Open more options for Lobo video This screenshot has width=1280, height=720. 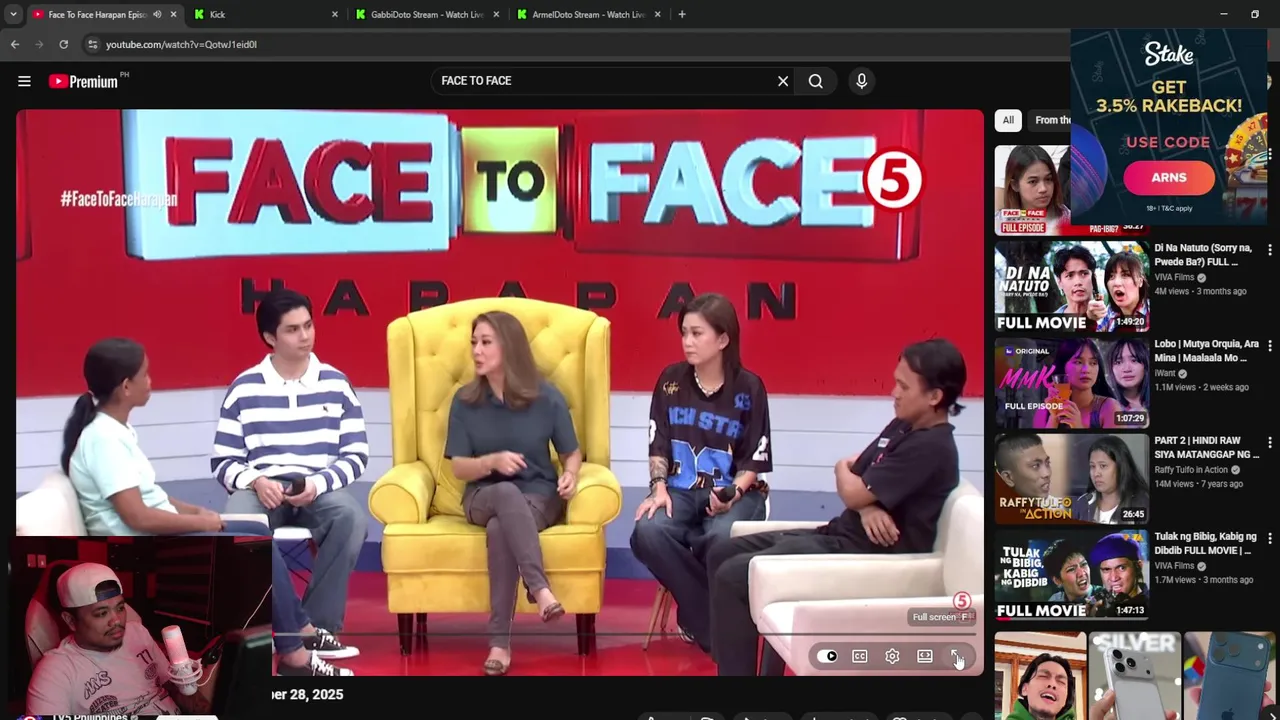tap(1270, 346)
